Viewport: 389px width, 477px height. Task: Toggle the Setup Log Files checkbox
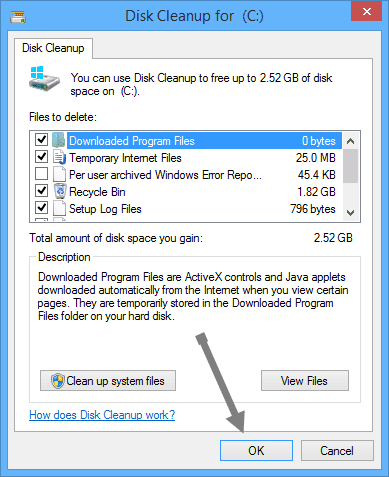(x=41, y=208)
